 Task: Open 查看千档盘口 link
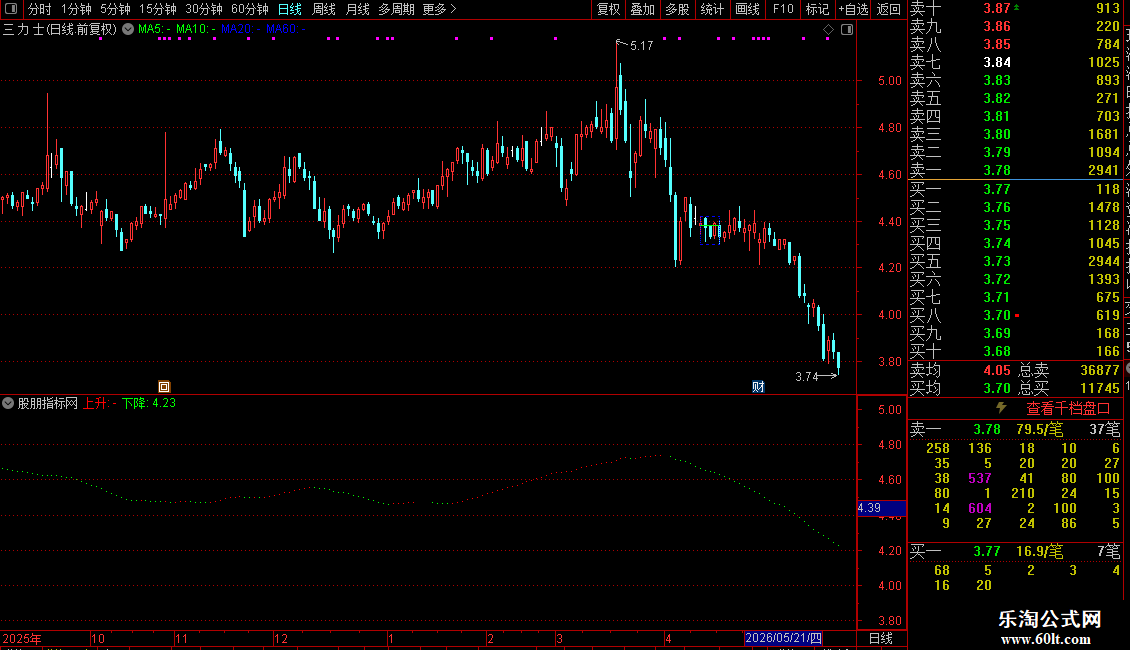[x=1068, y=409]
